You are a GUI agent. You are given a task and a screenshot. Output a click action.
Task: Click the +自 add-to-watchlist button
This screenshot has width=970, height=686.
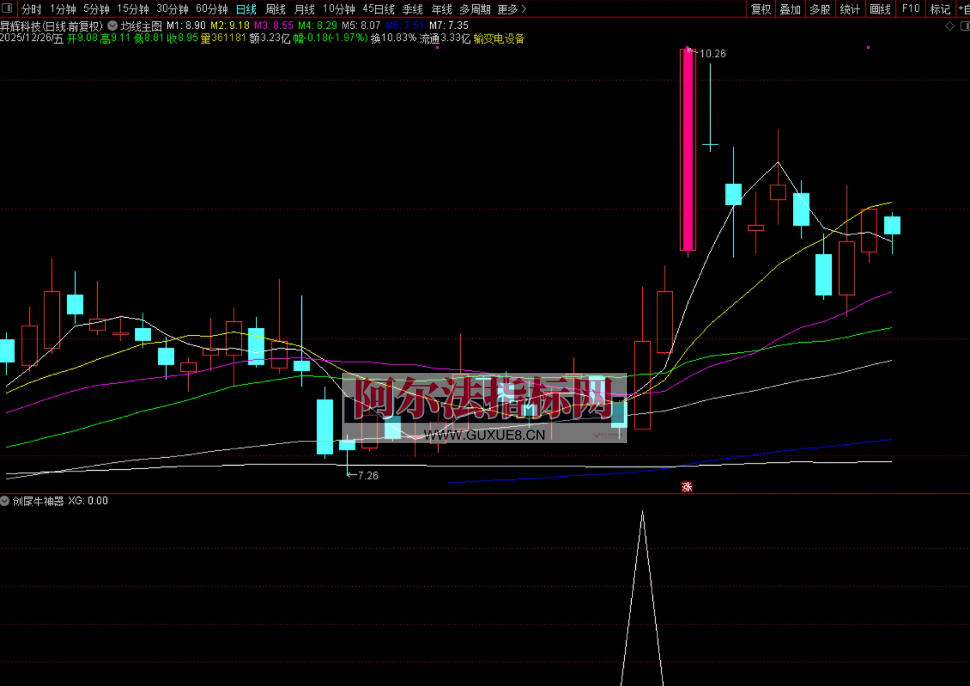pyautogui.click(x=963, y=9)
